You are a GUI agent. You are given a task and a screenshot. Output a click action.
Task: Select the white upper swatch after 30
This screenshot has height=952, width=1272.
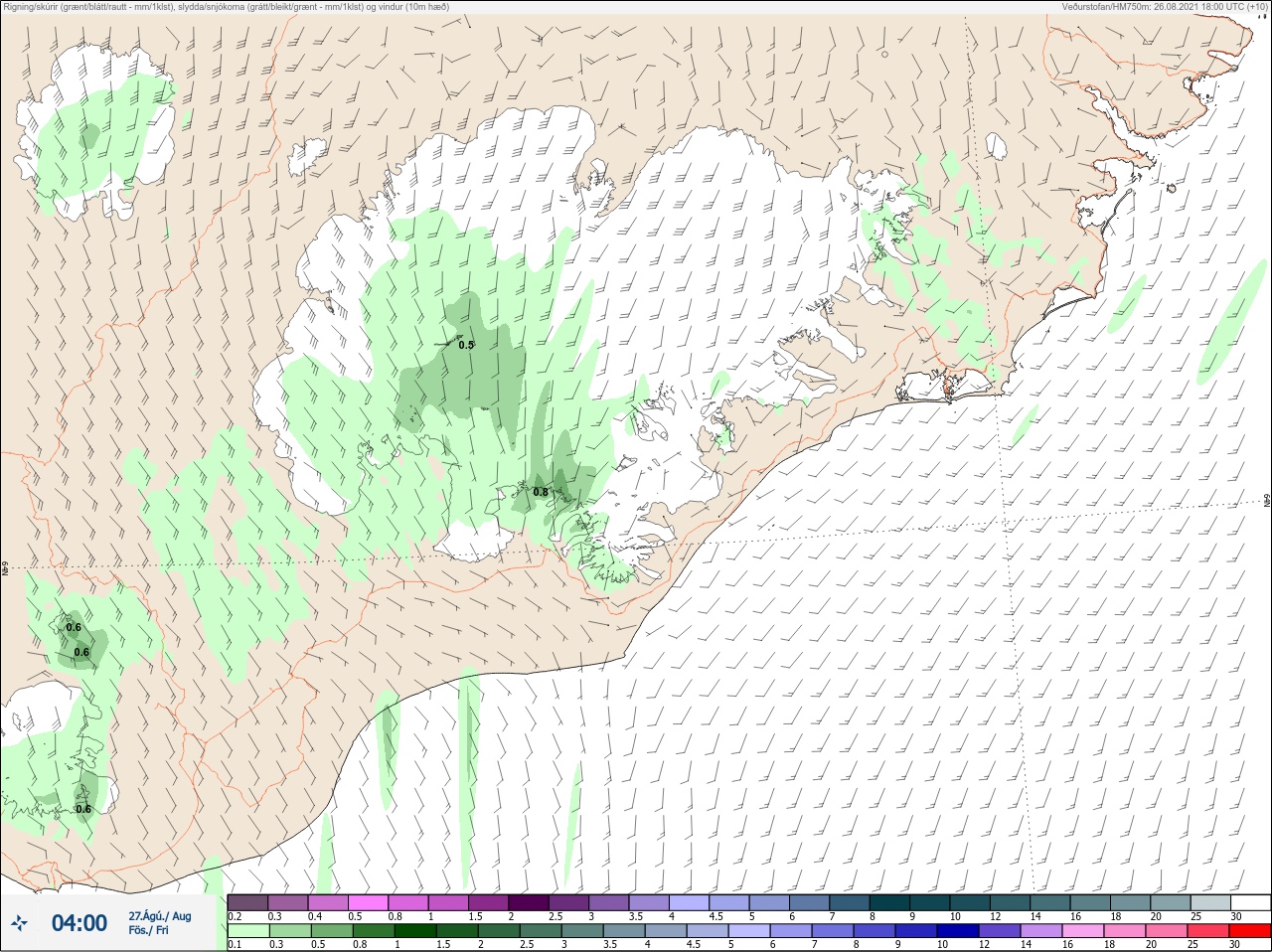point(1251,903)
